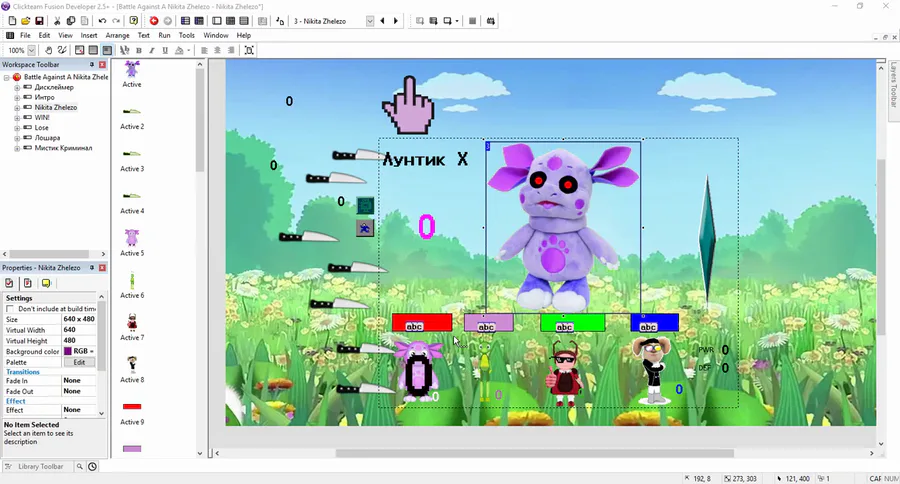
Task: Save the application with the floppy disk icon
Action: (x=39, y=21)
